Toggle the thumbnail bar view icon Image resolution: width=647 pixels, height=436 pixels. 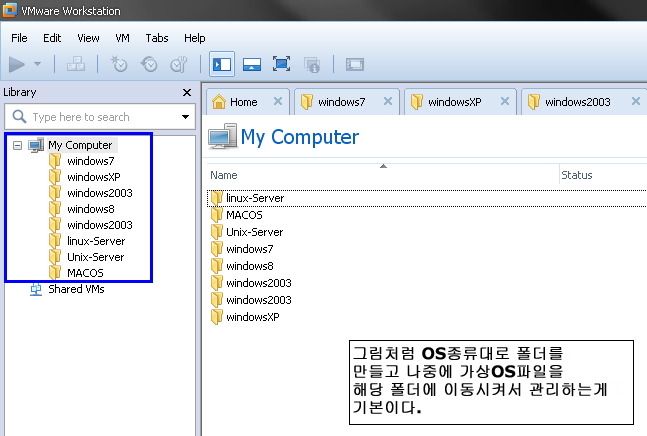[x=252, y=64]
